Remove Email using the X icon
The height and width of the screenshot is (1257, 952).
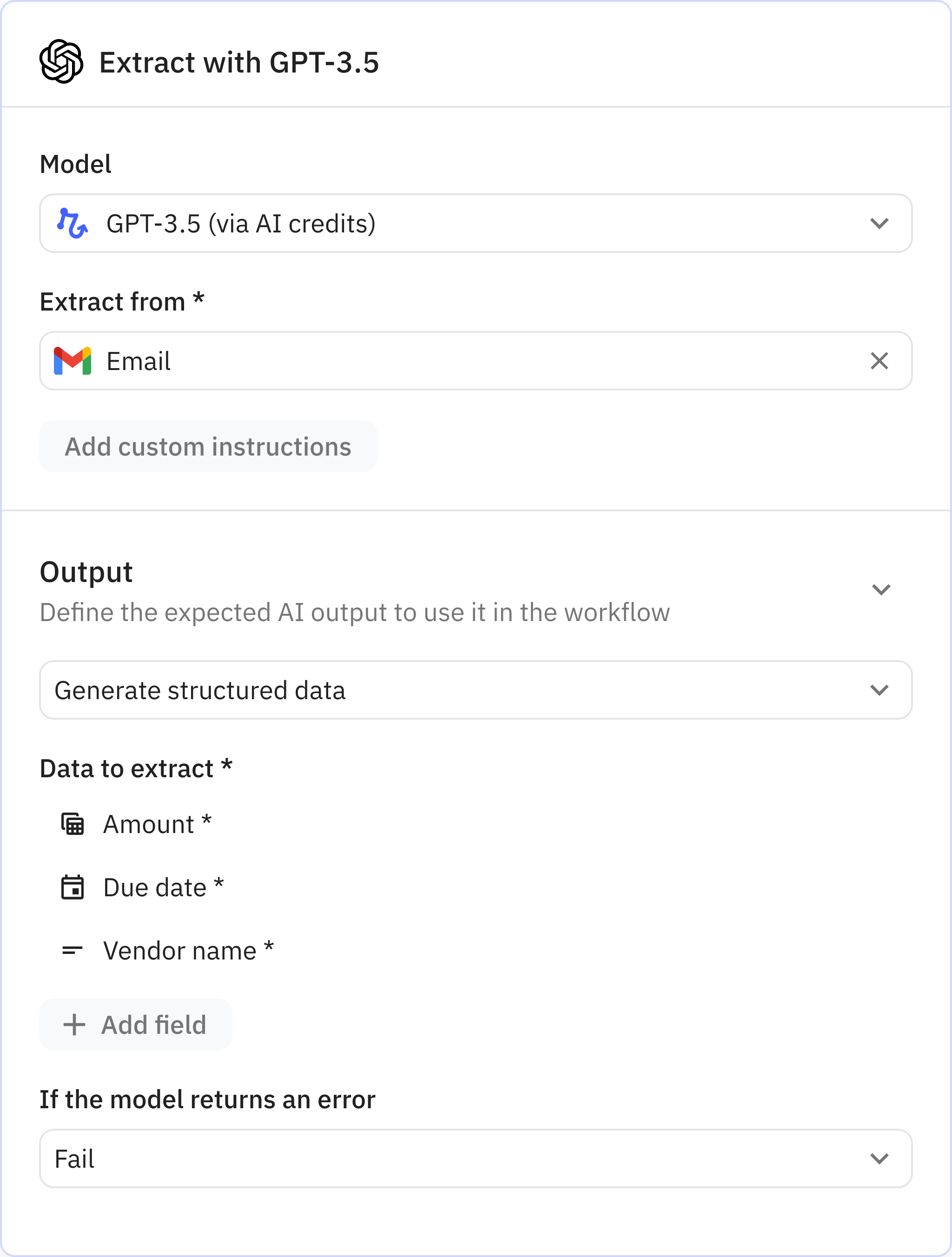pyautogui.click(x=879, y=361)
